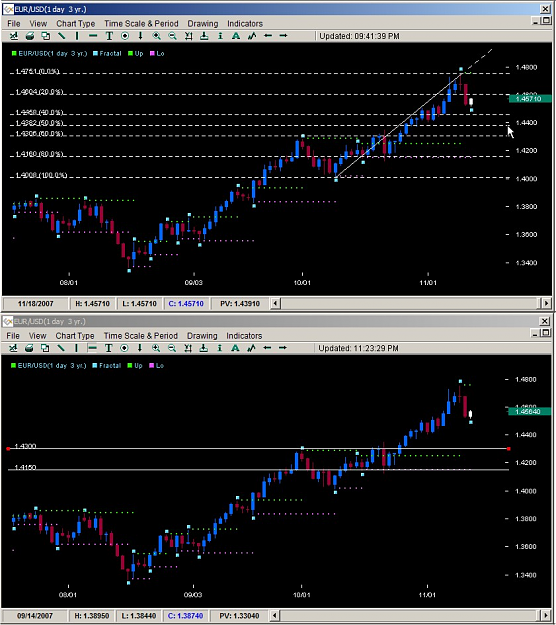Toggle horizontal line tool in the lower window
This screenshot has width=556, height=625.
(92, 348)
